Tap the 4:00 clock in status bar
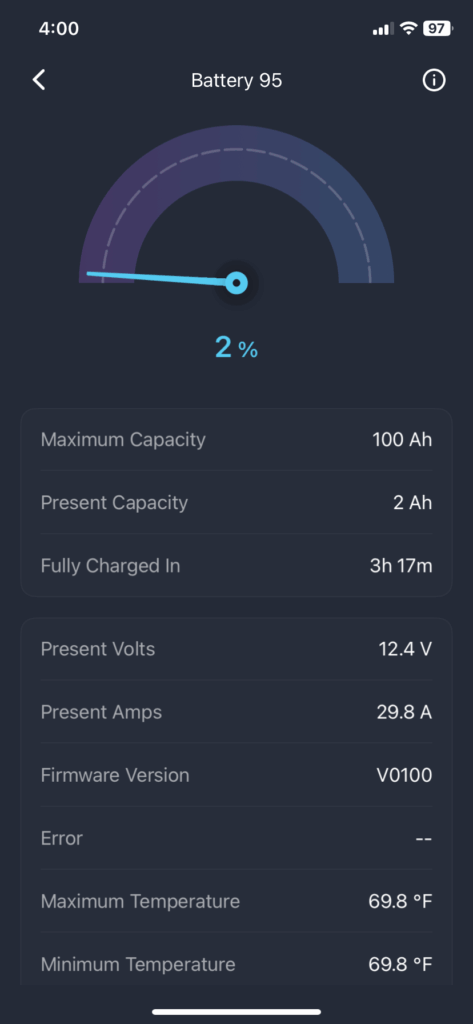The width and height of the screenshot is (473, 1024). point(59,28)
